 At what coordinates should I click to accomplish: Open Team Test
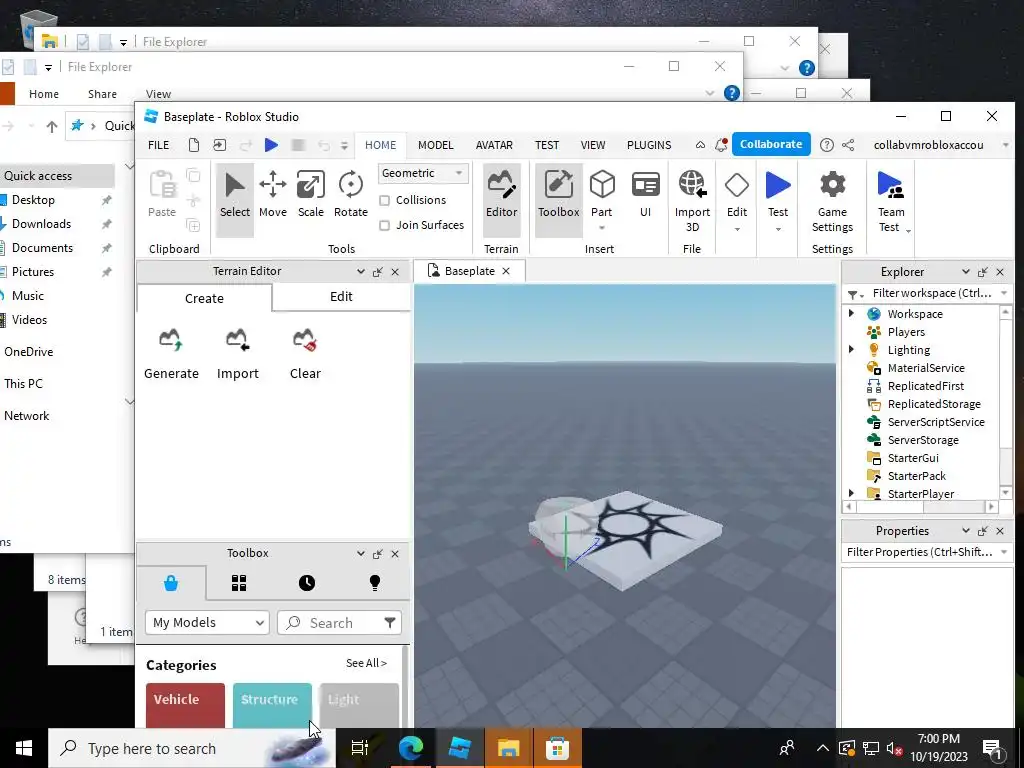(891, 199)
